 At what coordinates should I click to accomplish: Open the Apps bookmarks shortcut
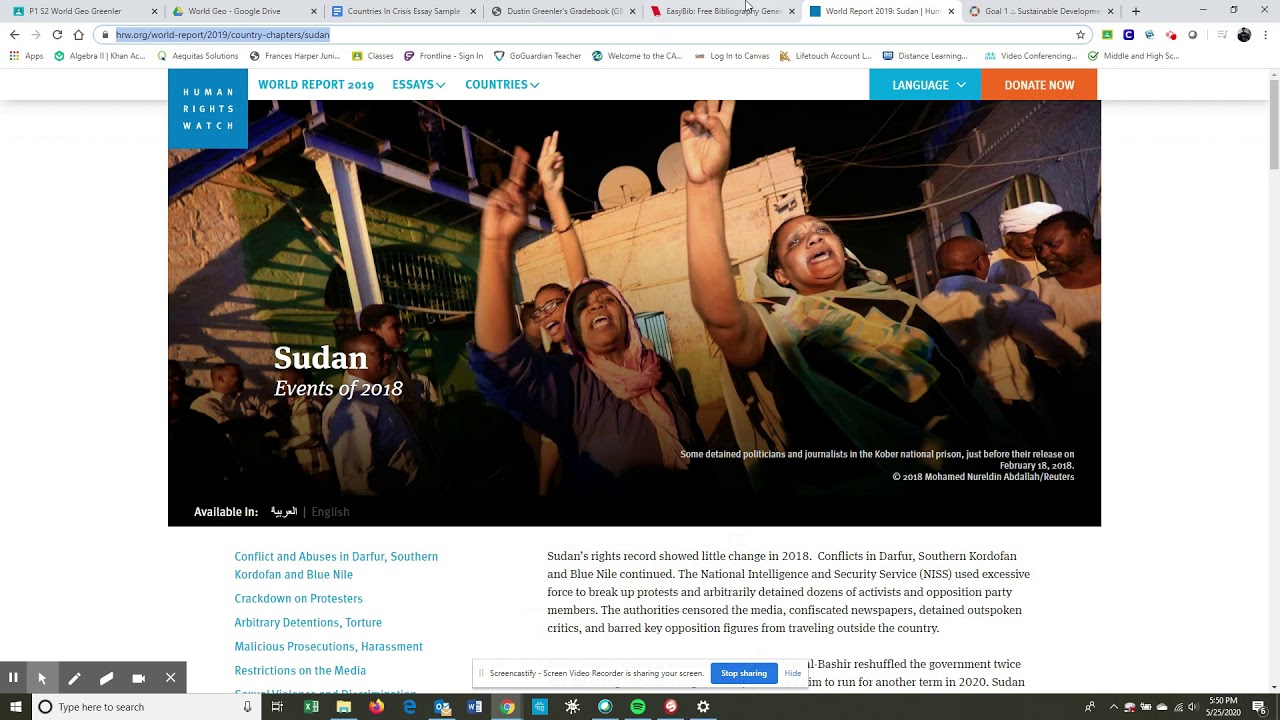[x=27, y=56]
